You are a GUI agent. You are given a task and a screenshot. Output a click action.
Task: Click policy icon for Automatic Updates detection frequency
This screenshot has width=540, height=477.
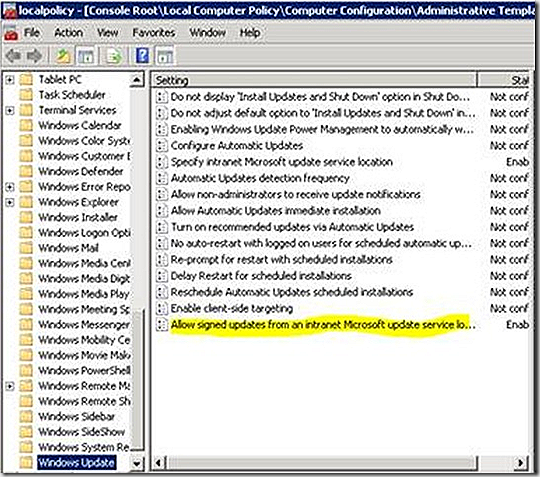tap(161, 178)
